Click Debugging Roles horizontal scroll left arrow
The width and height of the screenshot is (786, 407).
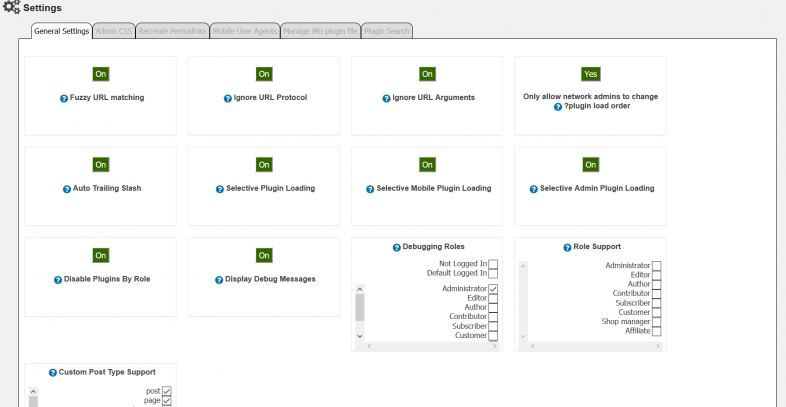point(369,346)
